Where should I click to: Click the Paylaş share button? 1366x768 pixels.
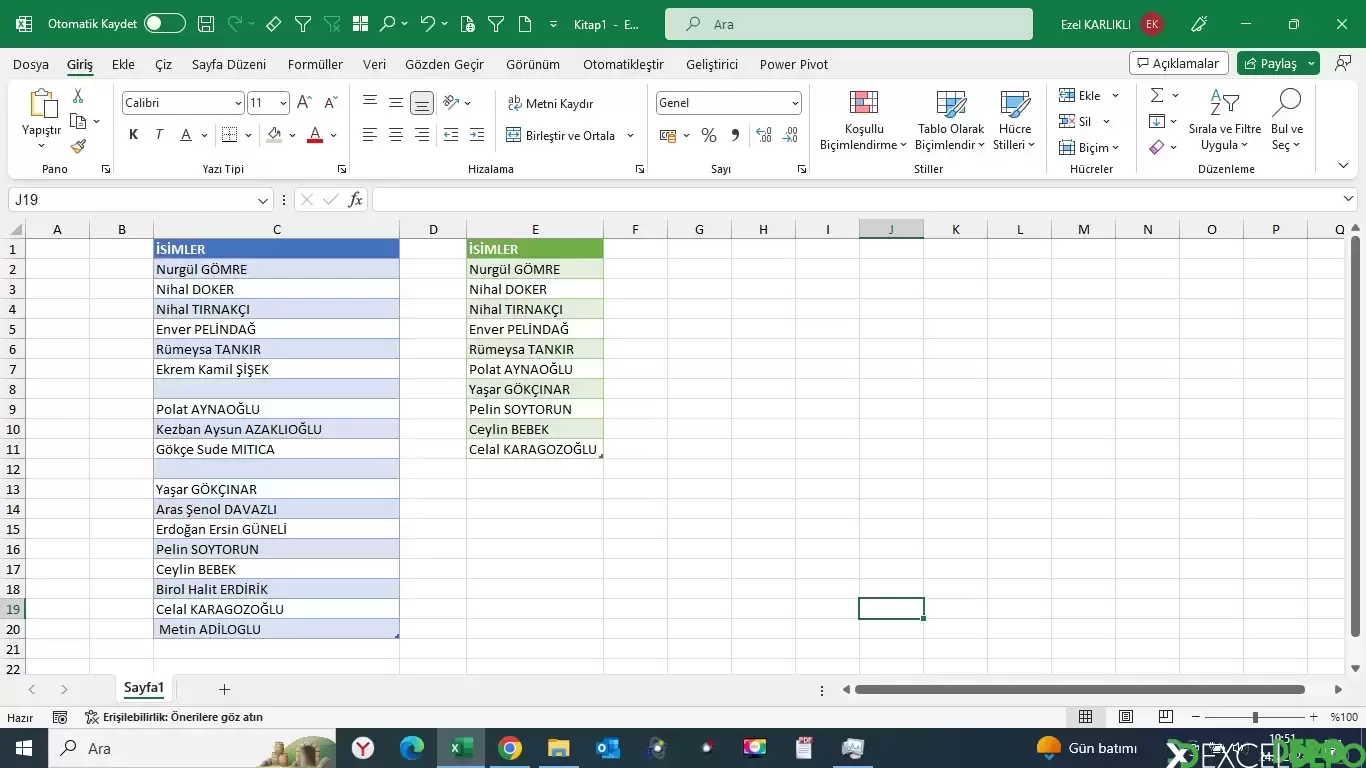coord(1270,63)
